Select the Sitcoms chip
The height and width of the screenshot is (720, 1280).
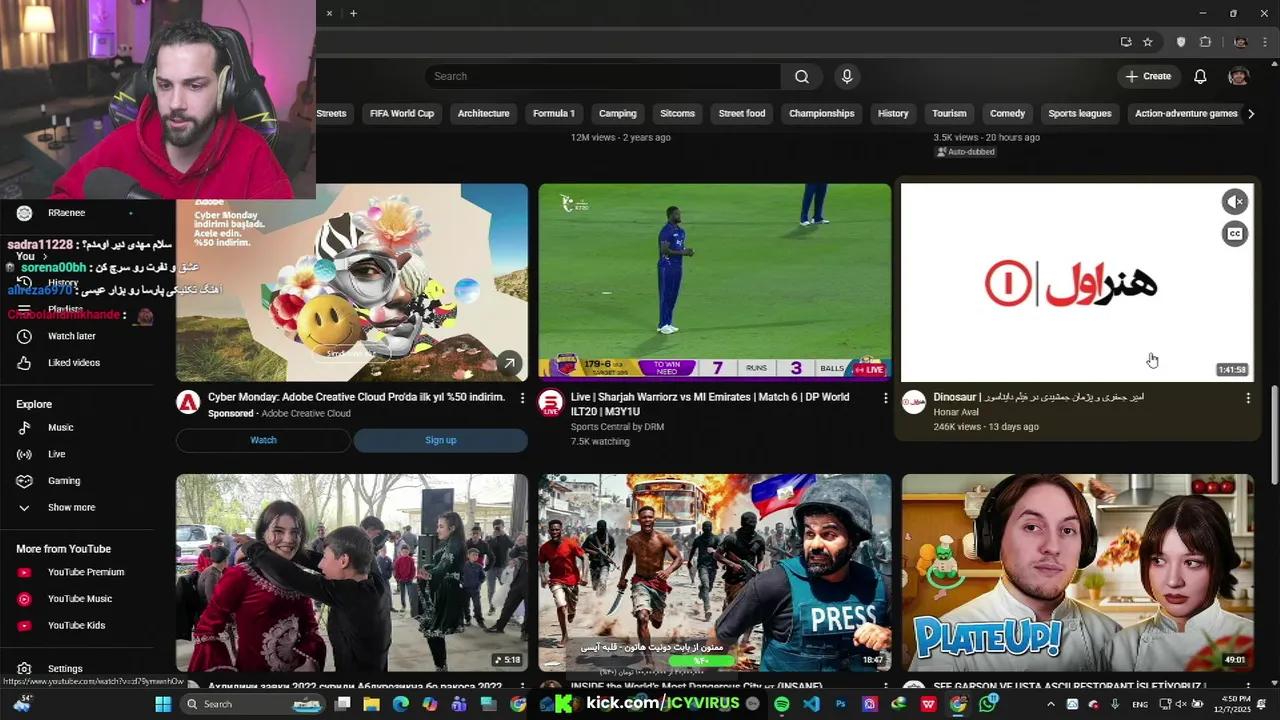(677, 114)
